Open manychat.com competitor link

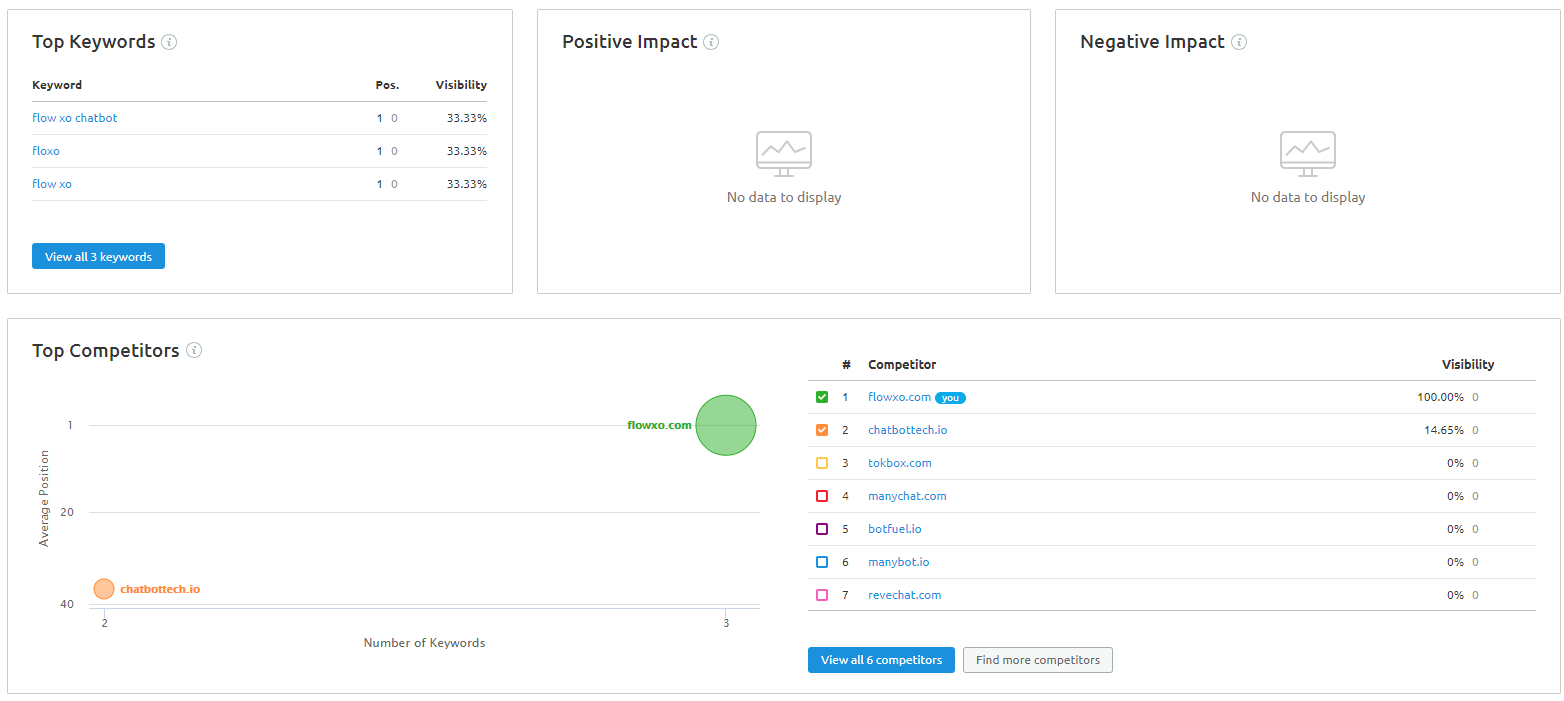tap(907, 496)
